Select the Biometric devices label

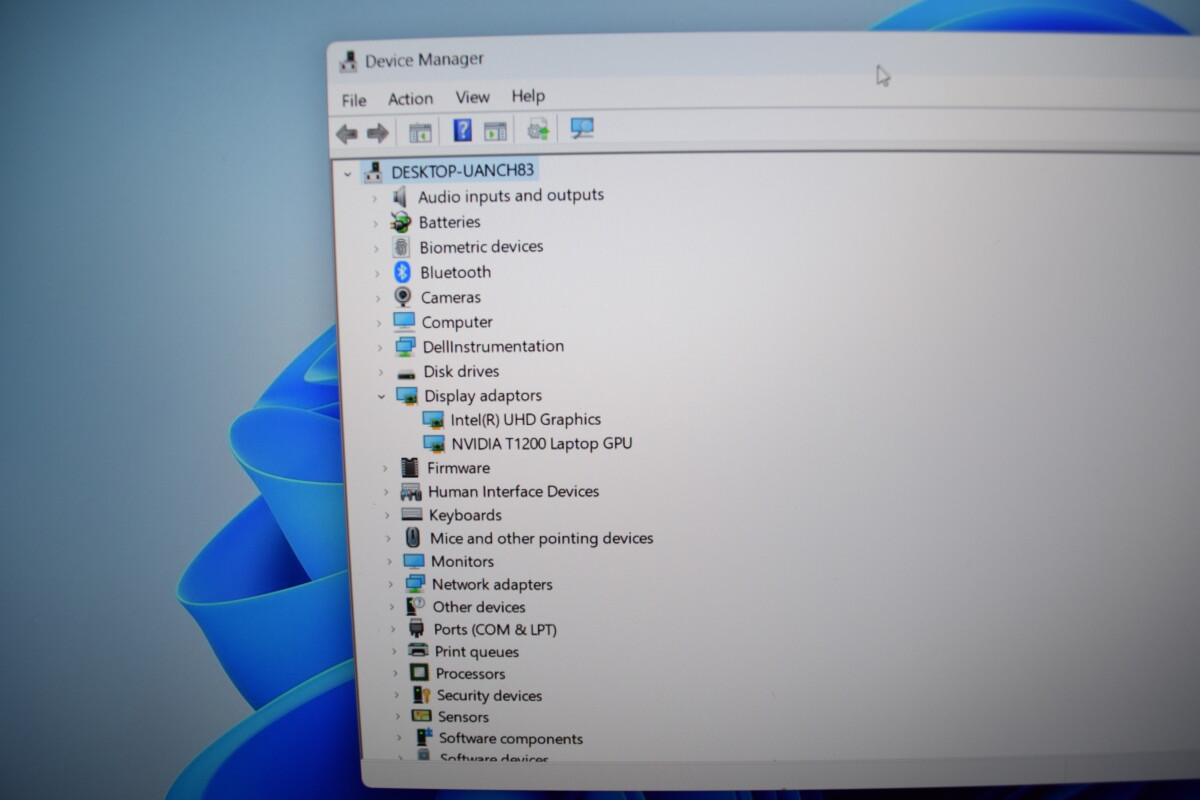pyautogui.click(x=481, y=247)
